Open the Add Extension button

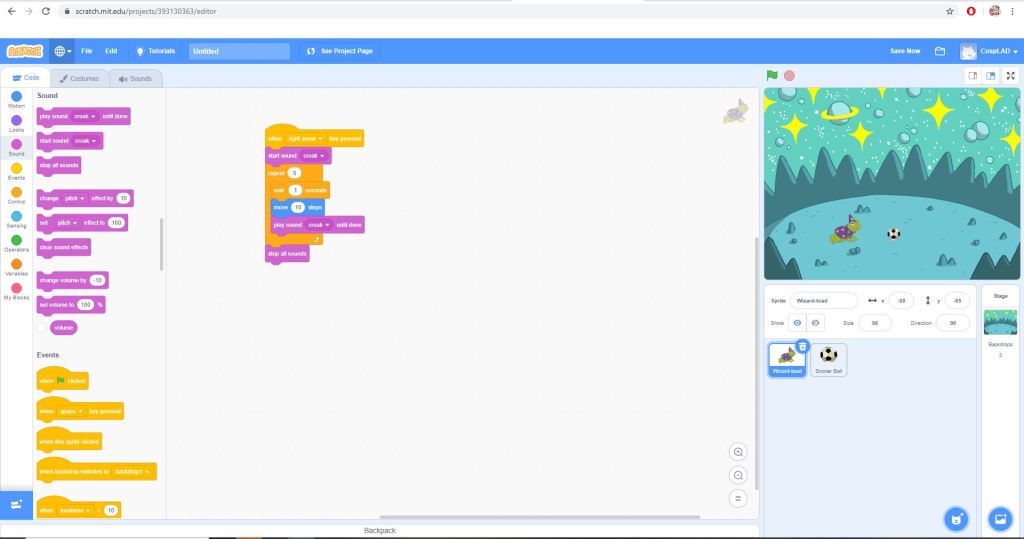coord(16,504)
